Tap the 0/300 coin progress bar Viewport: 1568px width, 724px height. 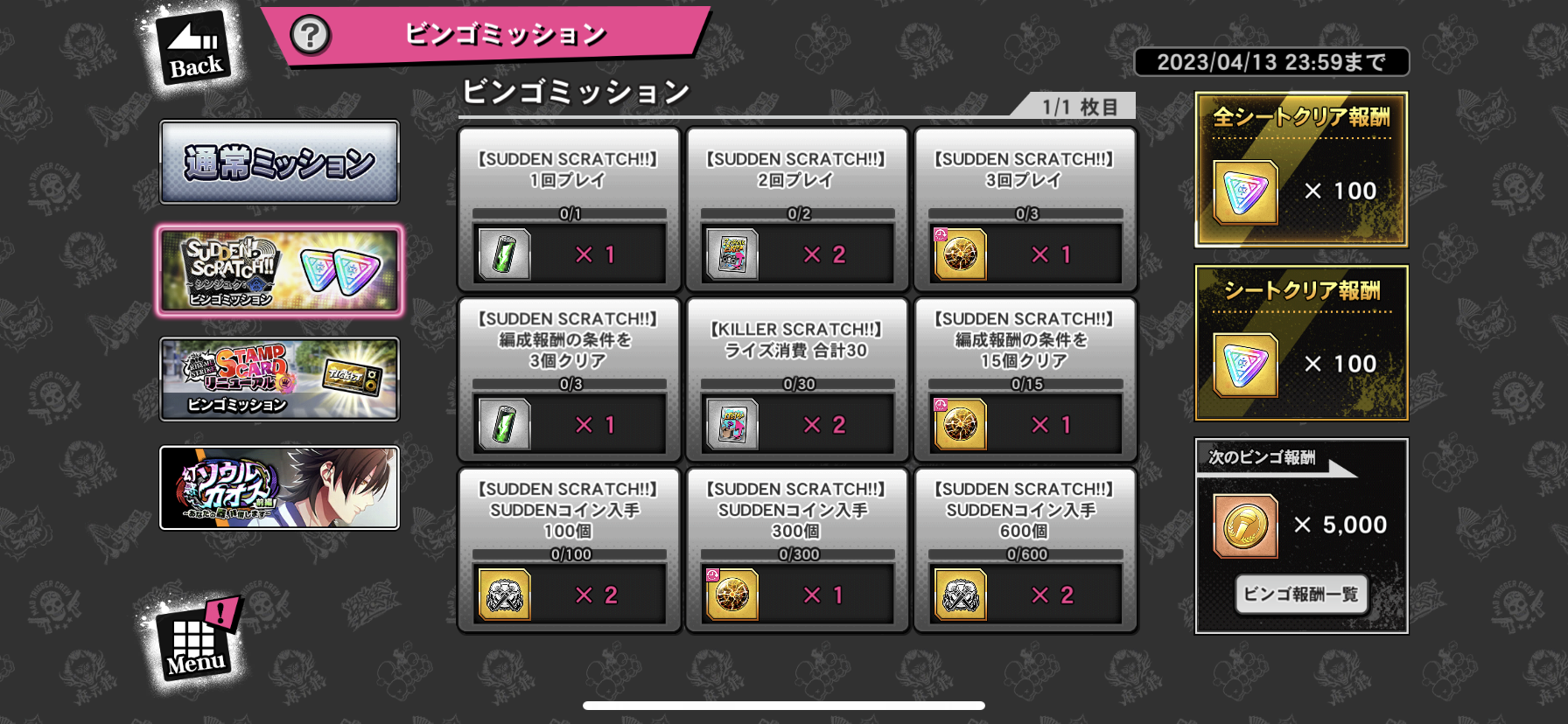(797, 554)
